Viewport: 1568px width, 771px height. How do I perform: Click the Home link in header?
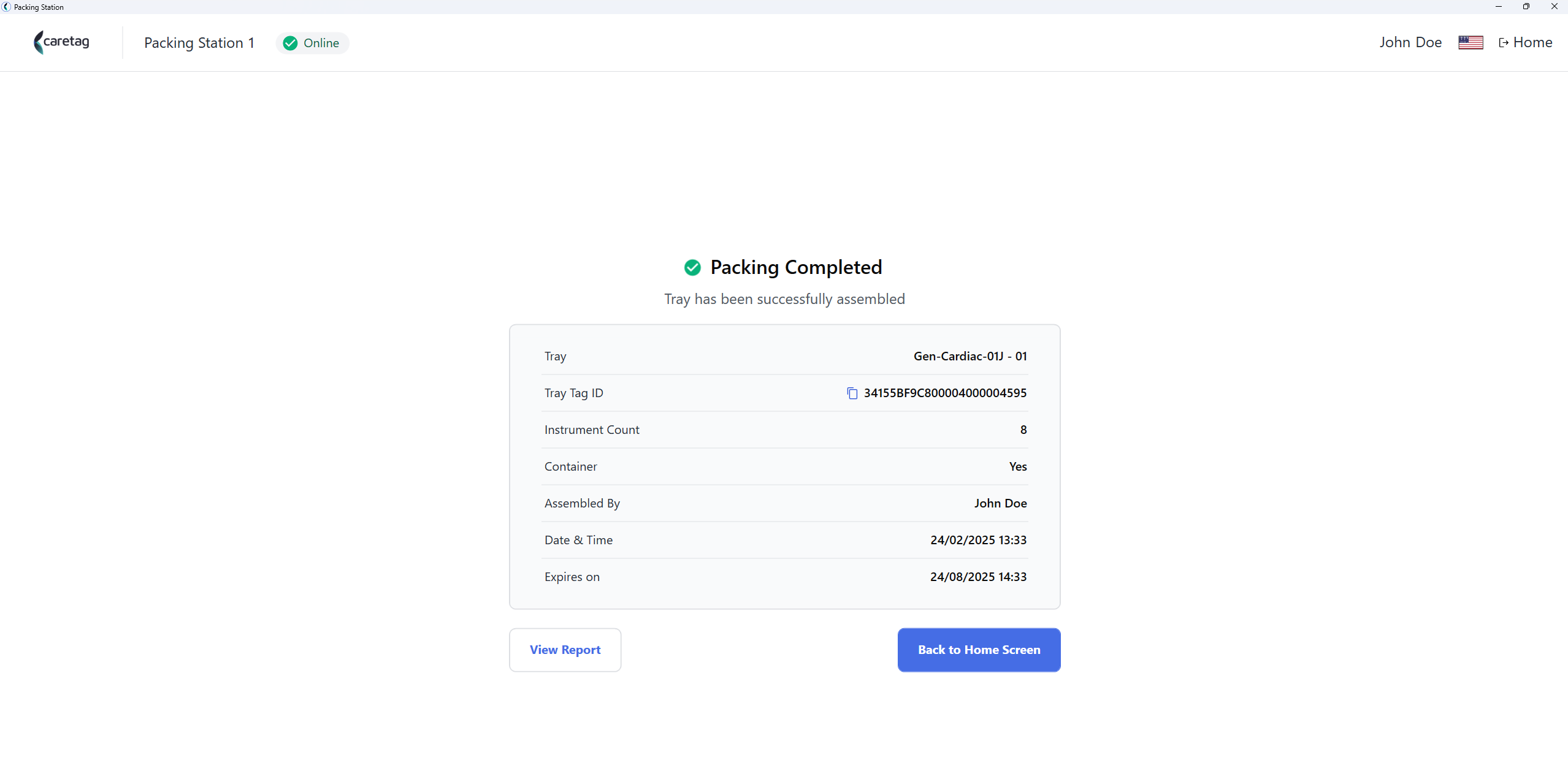click(x=1526, y=42)
